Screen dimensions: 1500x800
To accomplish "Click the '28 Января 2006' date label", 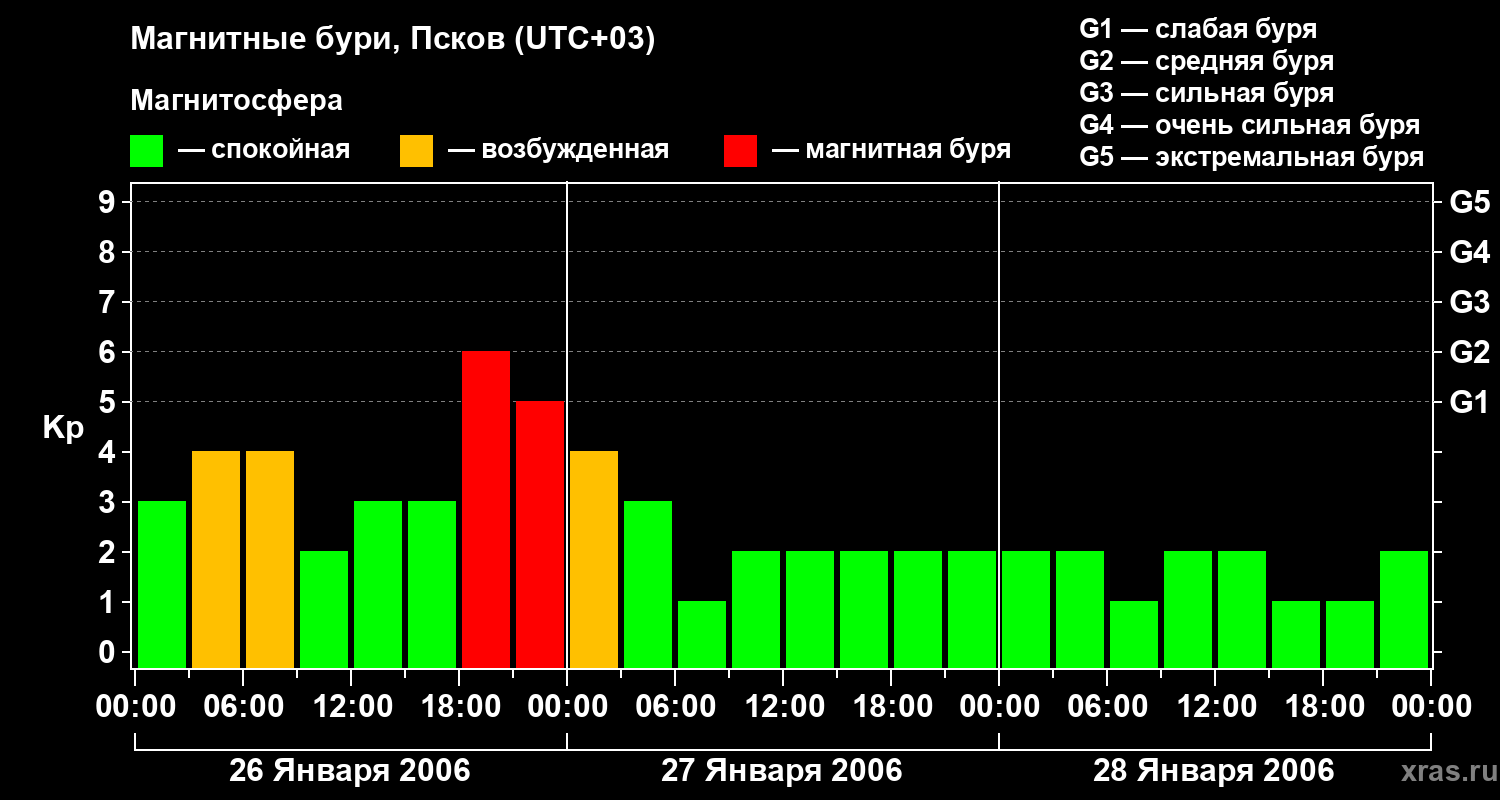I will coord(1214,771).
